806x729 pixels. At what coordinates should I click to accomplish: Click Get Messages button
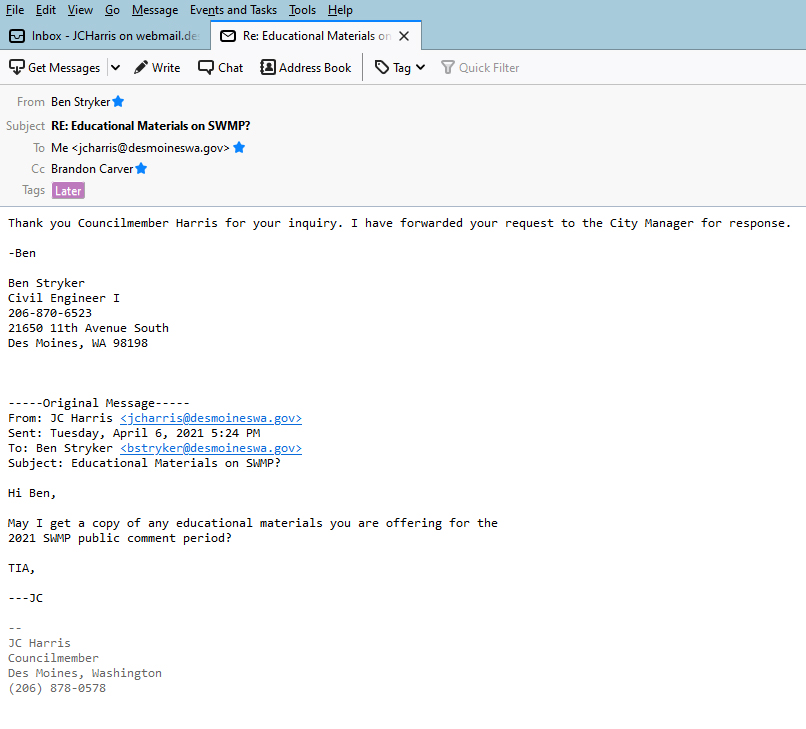coord(54,67)
